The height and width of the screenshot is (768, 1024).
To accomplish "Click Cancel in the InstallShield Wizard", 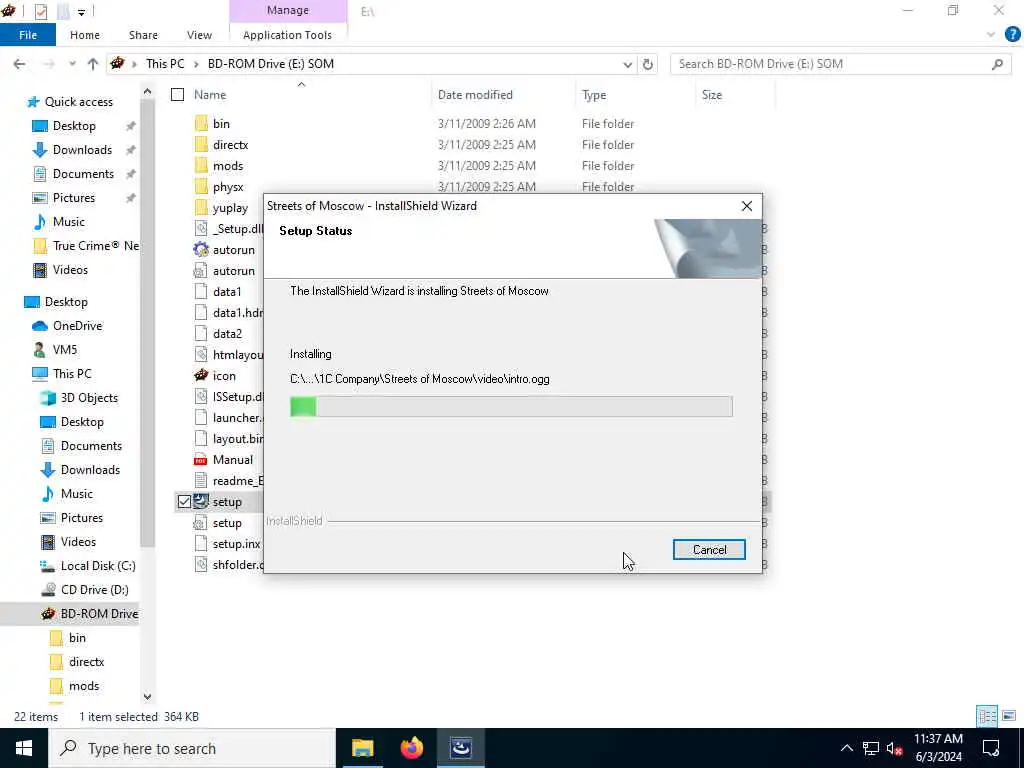I will 709,550.
